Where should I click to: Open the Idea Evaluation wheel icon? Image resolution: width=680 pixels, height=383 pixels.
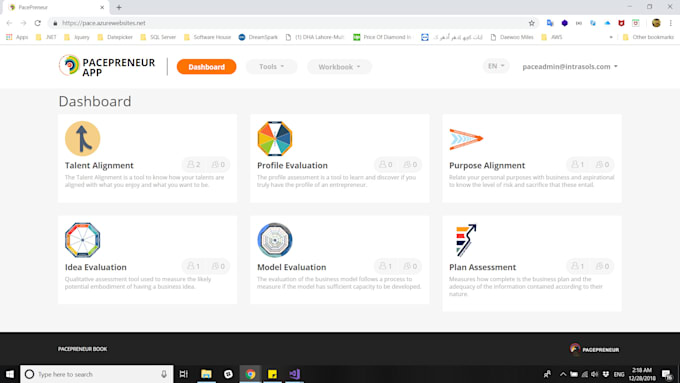tap(82, 240)
